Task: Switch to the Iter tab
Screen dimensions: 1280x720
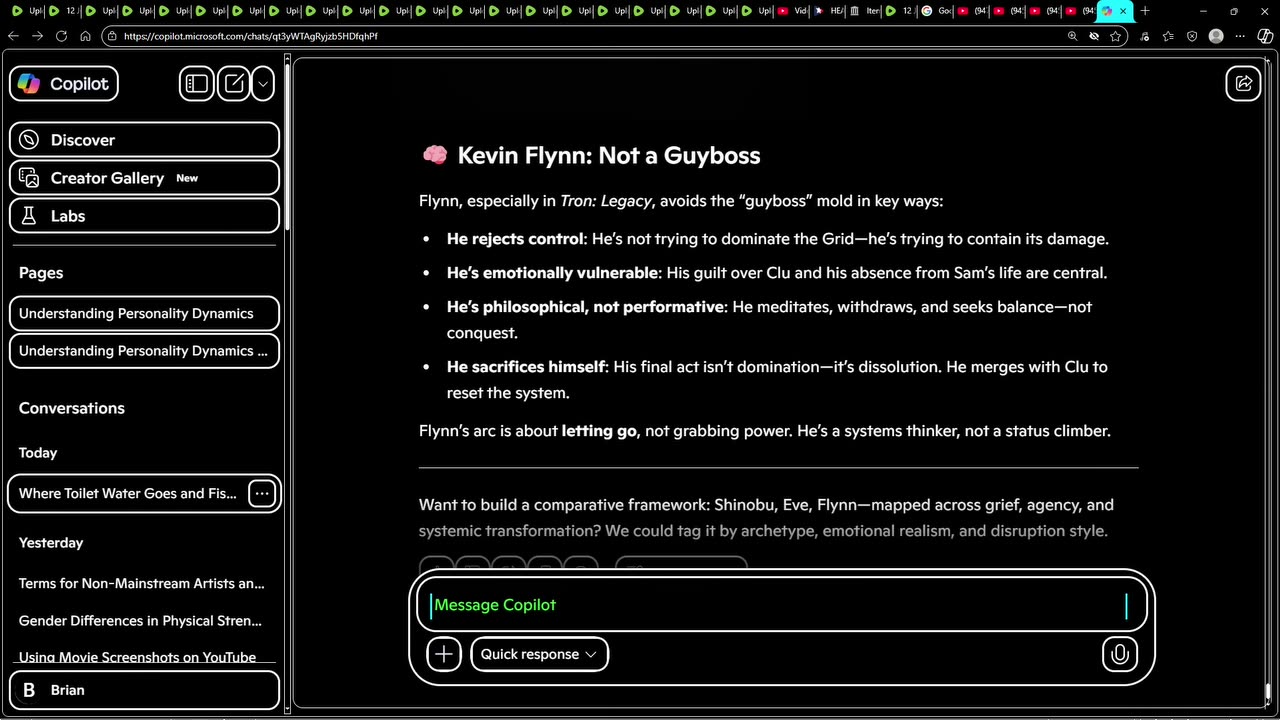Action: [865, 11]
